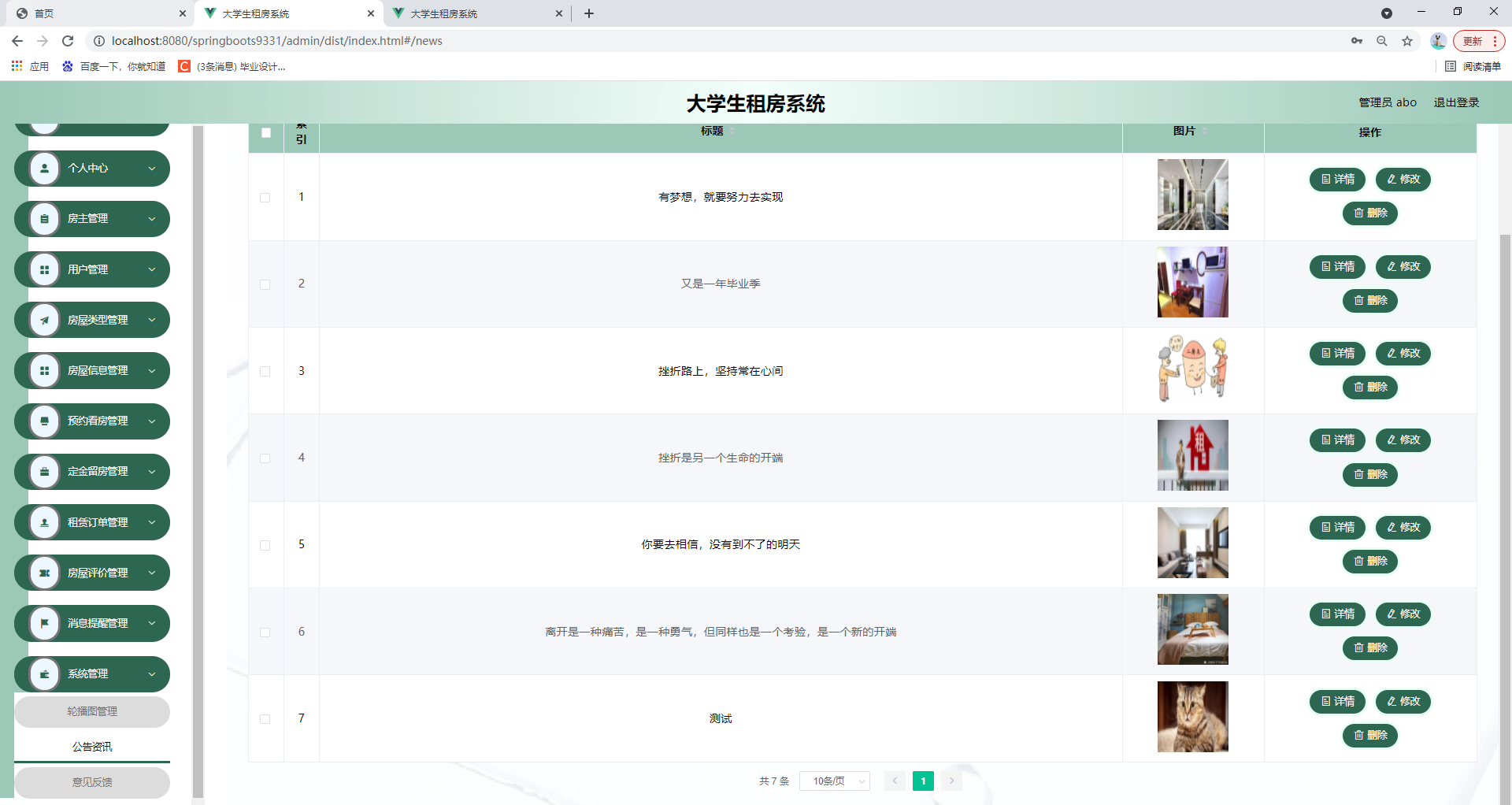1512x805 pixels.
Task: Open the 10条/页 page-size dropdown
Action: (x=835, y=781)
